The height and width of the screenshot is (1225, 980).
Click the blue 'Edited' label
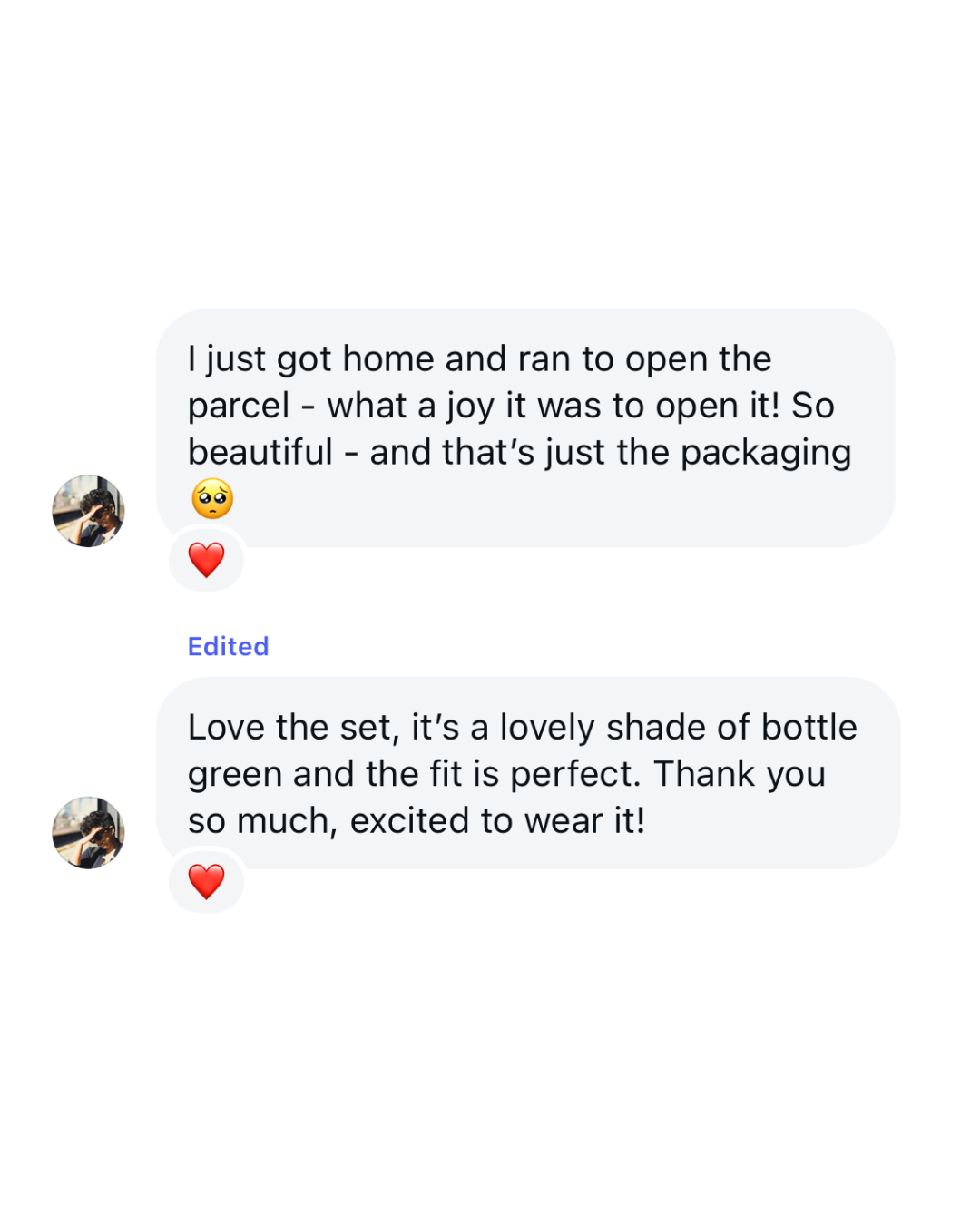[x=228, y=646]
